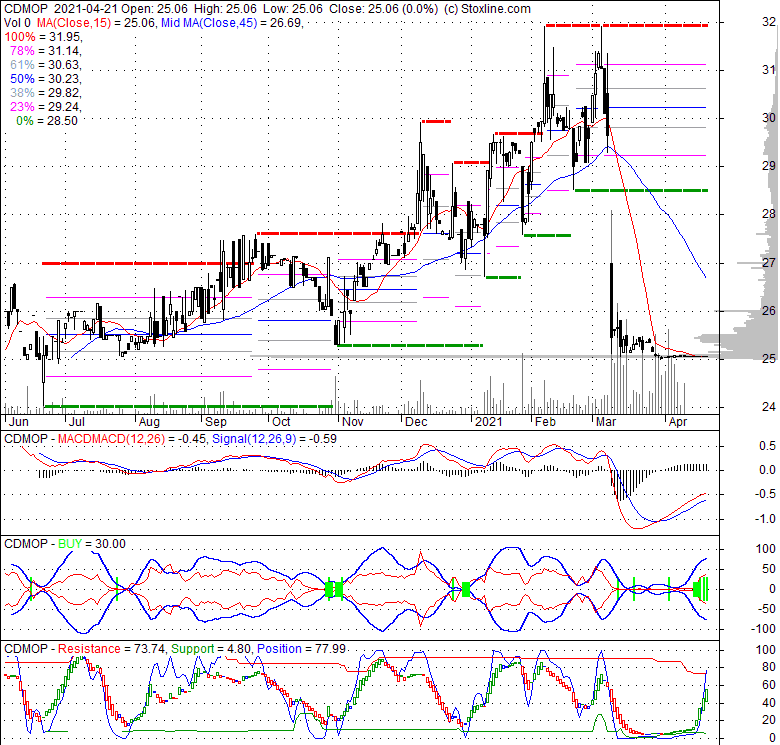
Task: Click the Position = 77.99 label
Action: click(301, 649)
